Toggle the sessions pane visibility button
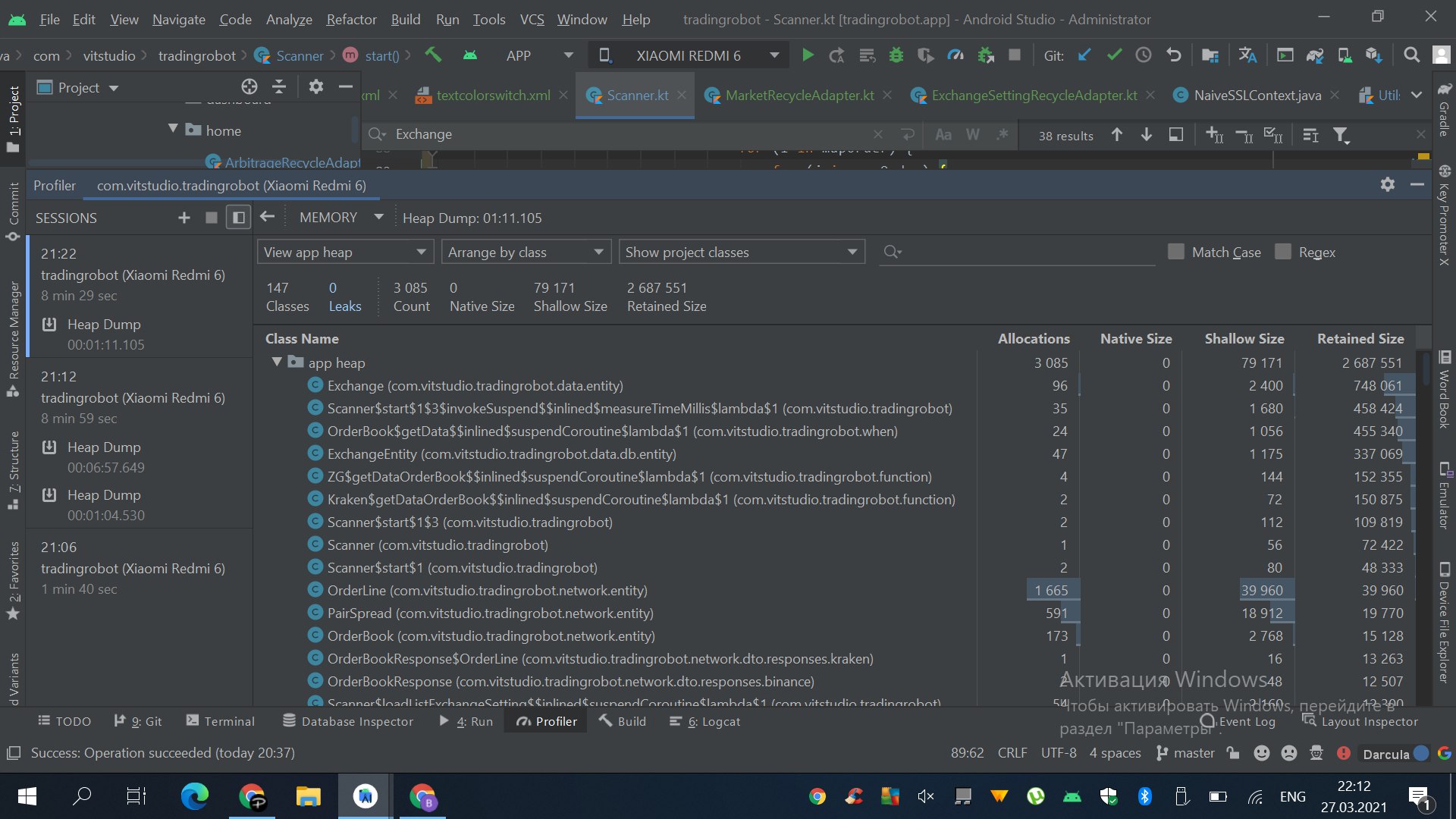Screen dimensions: 1456x819 point(239,218)
